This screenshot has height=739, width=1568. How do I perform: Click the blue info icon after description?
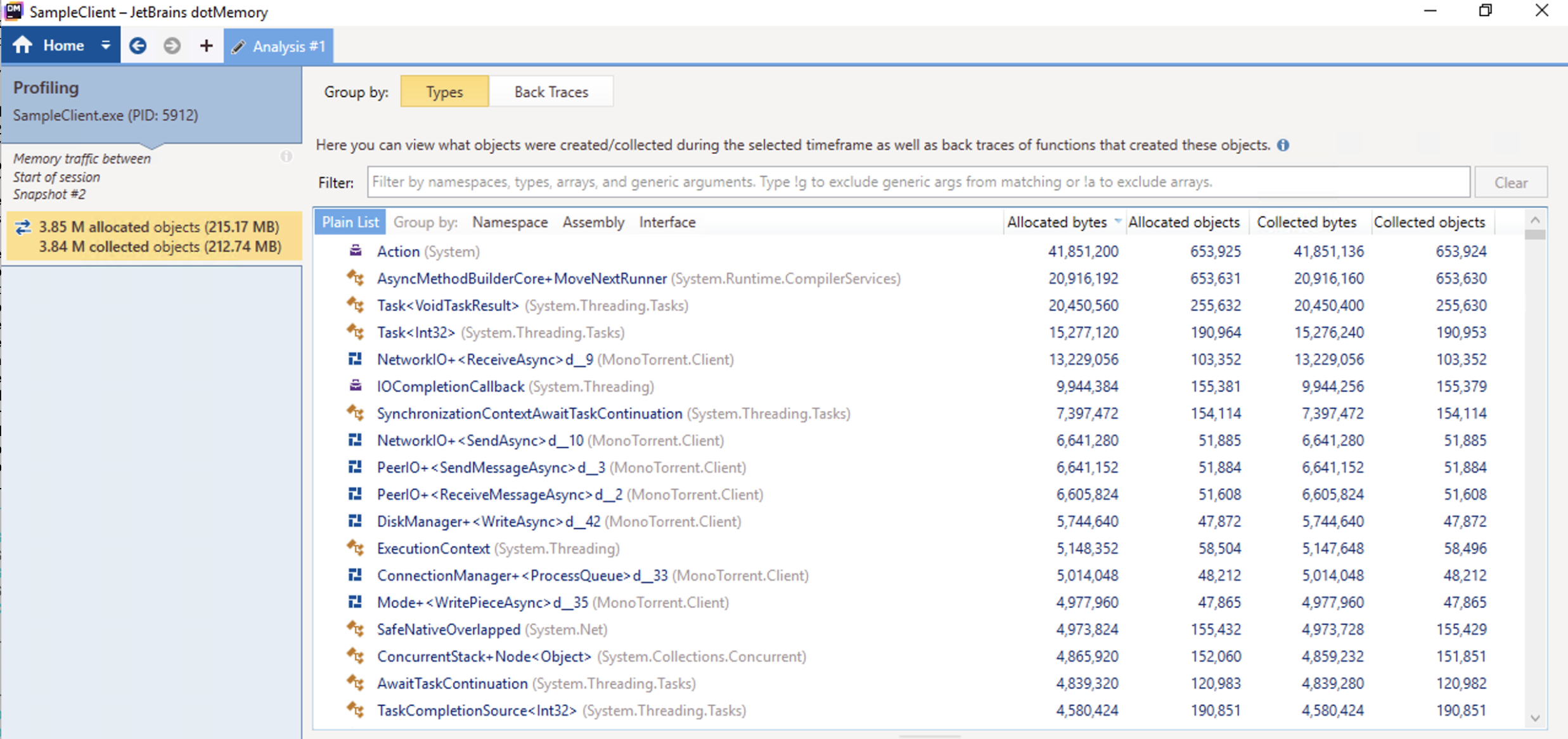[1283, 145]
